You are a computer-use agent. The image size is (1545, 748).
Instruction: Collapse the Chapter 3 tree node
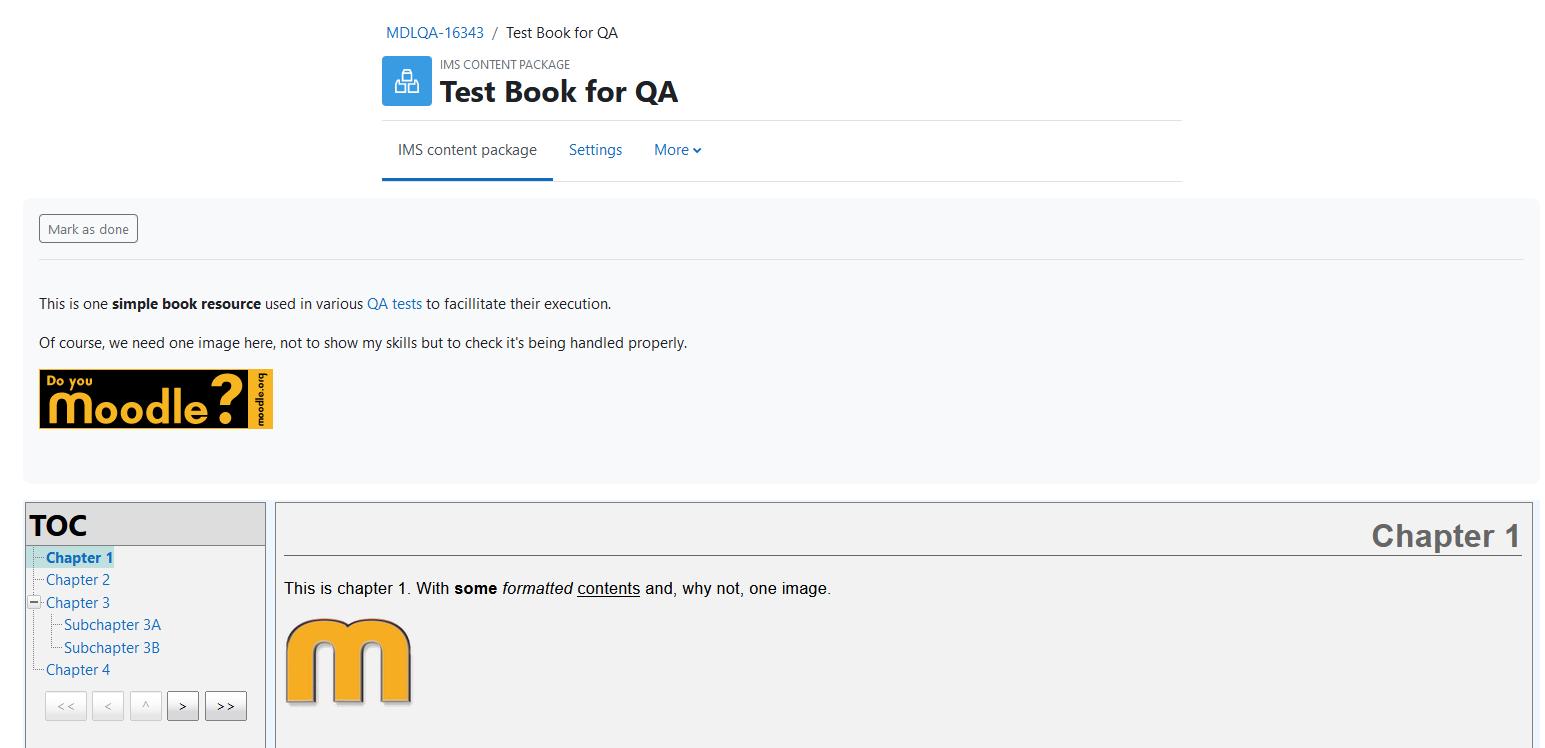coord(34,602)
